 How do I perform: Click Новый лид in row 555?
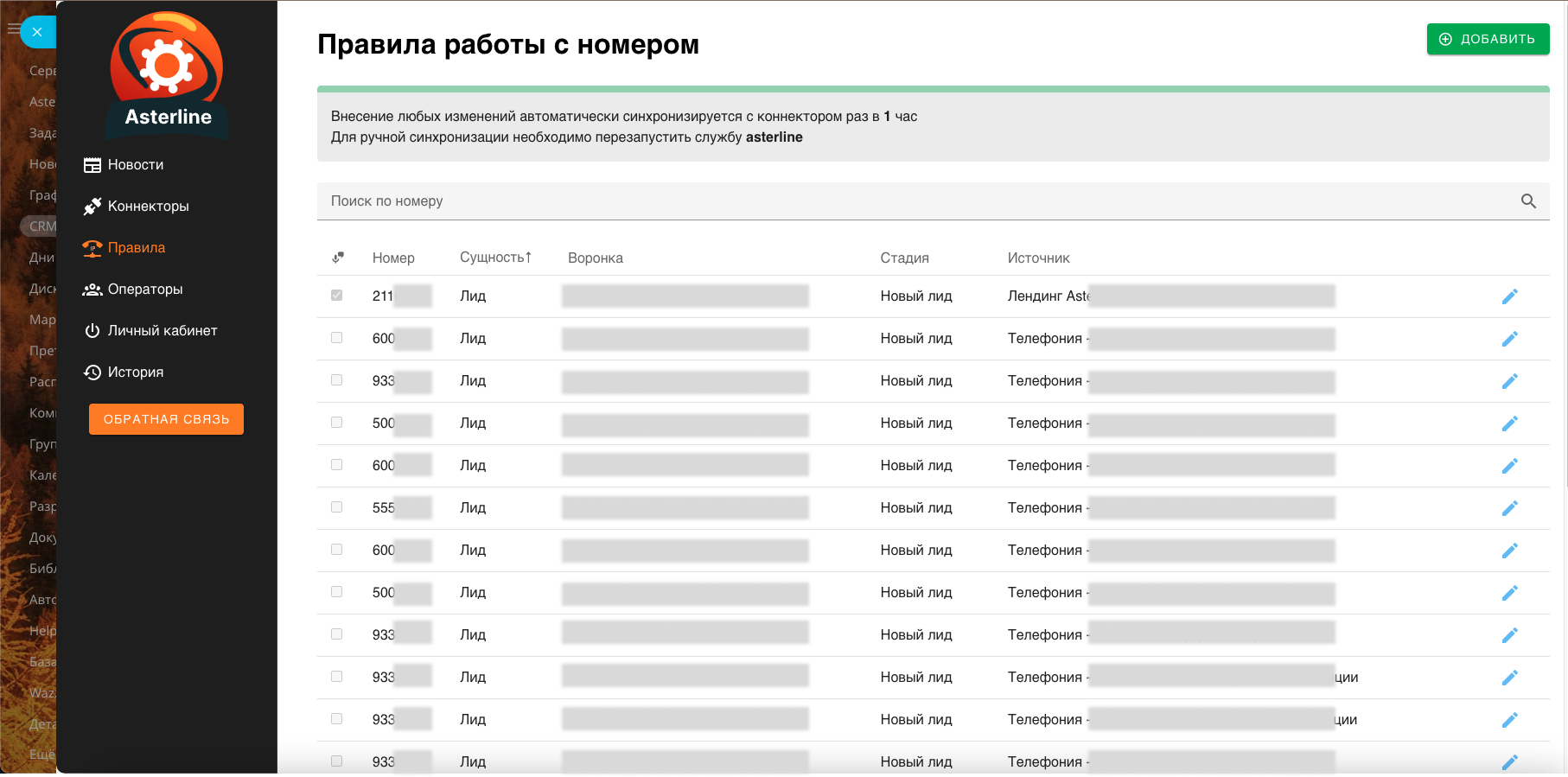pos(916,508)
